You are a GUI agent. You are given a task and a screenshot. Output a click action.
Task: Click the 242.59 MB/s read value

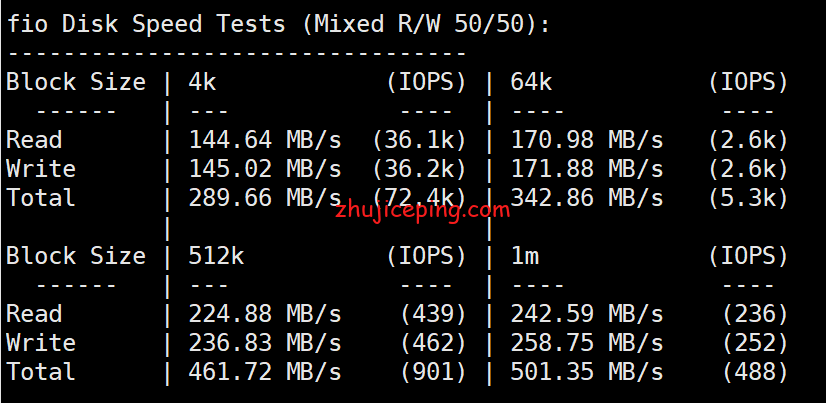[589, 314]
